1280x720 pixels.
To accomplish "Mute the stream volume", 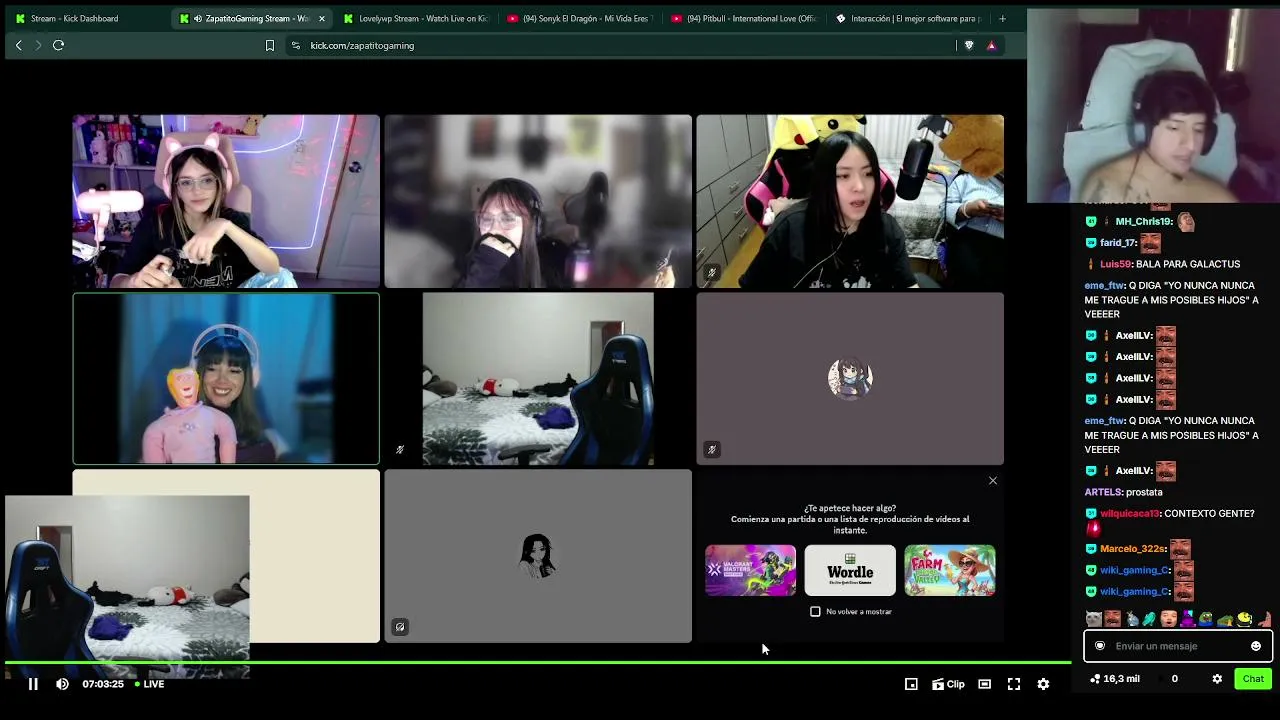I will click(62, 684).
